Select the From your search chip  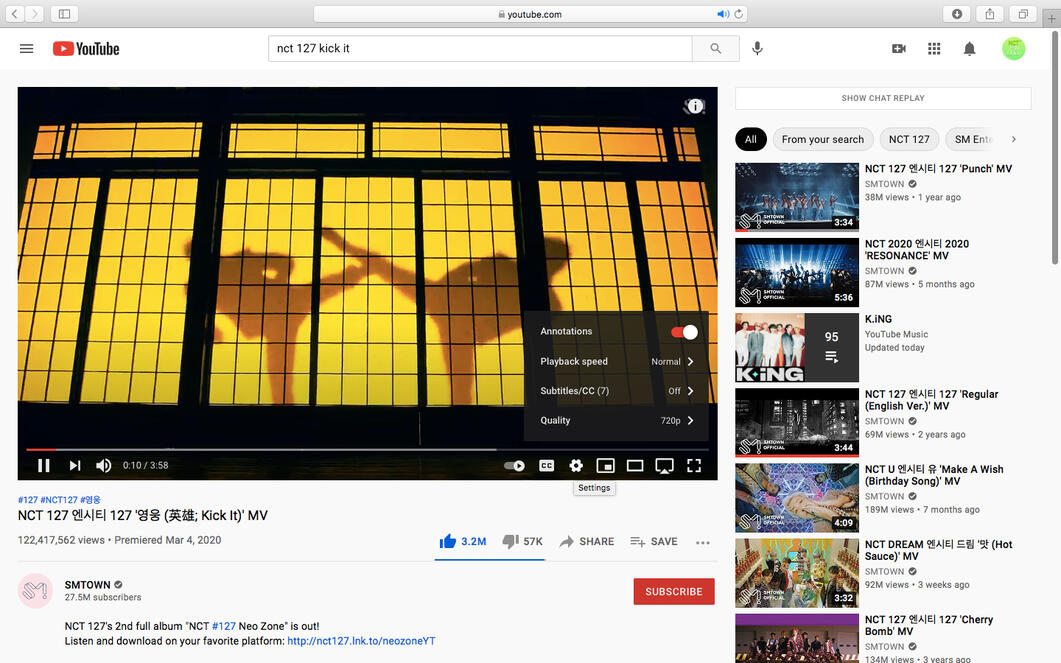(x=822, y=139)
